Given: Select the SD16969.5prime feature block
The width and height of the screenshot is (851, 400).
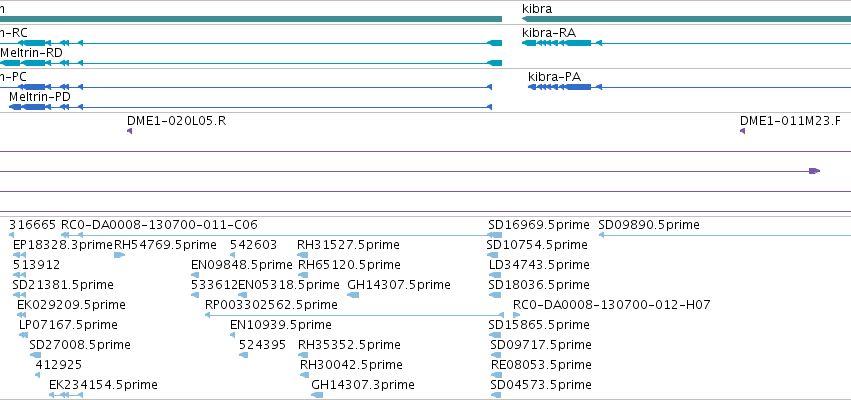Looking at the screenshot, I should pos(494,234).
